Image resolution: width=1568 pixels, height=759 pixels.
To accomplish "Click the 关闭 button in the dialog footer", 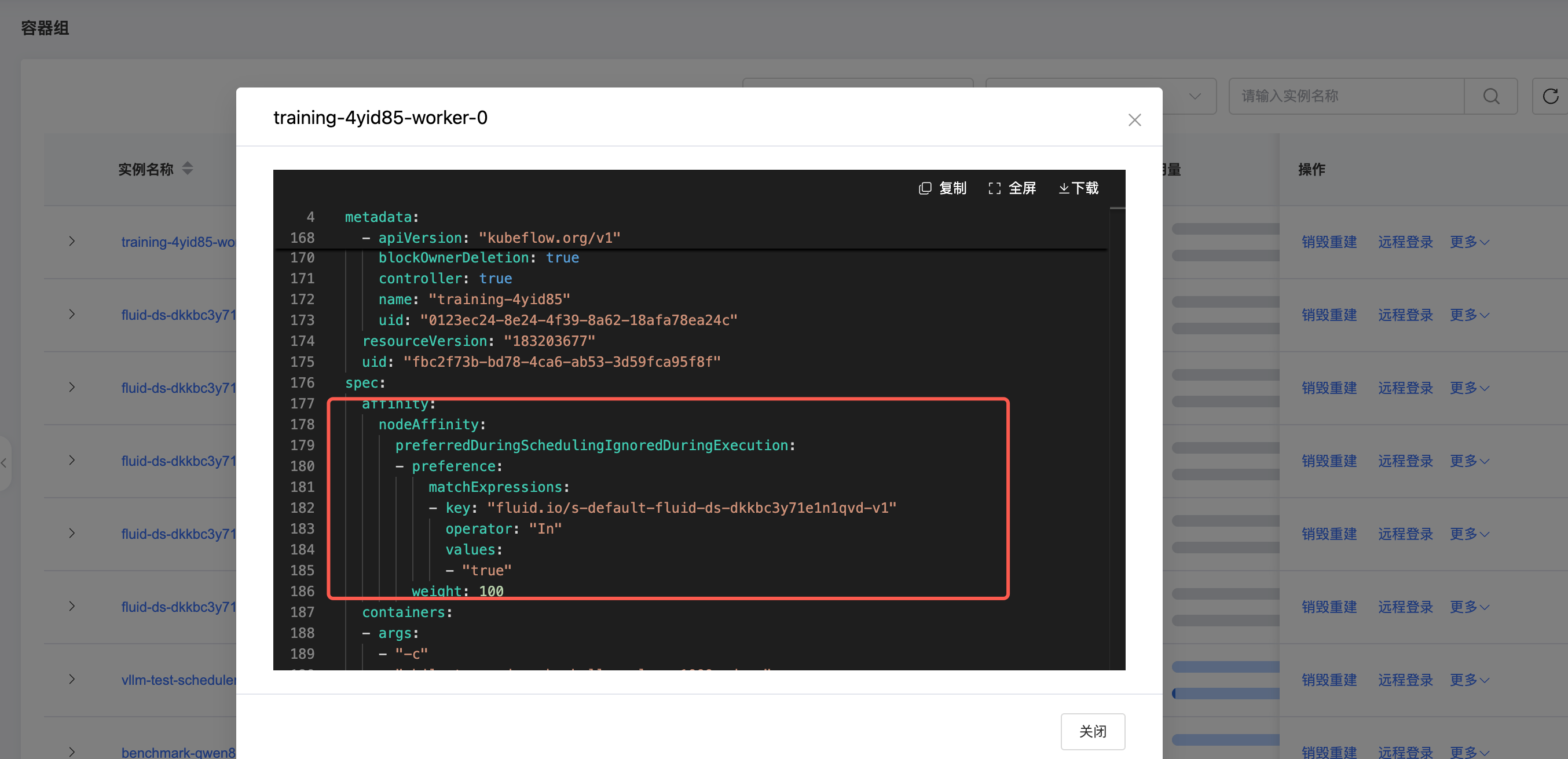I will [1092, 731].
